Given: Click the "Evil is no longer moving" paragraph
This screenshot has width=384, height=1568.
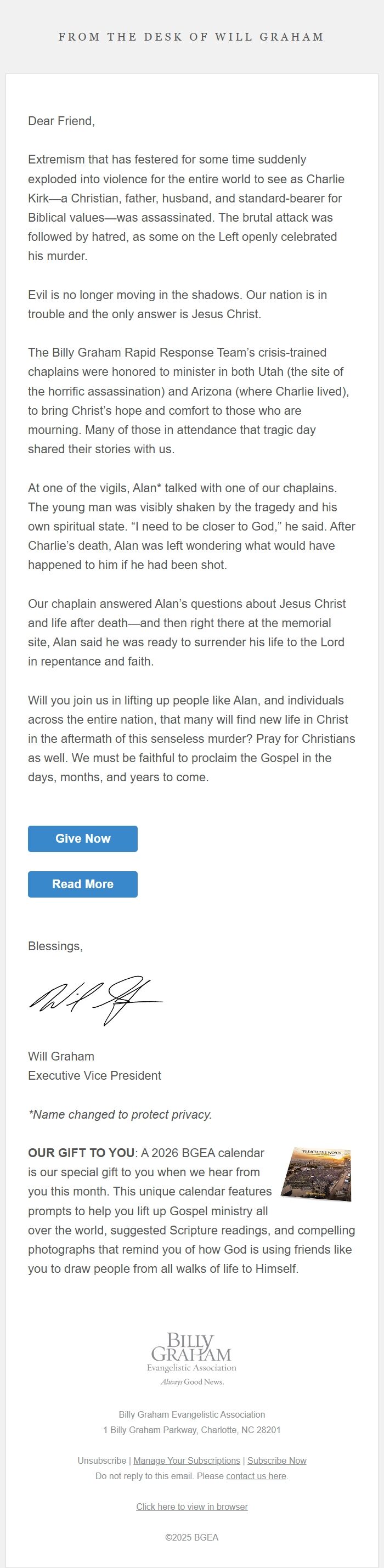Looking at the screenshot, I should pyautogui.click(x=177, y=304).
